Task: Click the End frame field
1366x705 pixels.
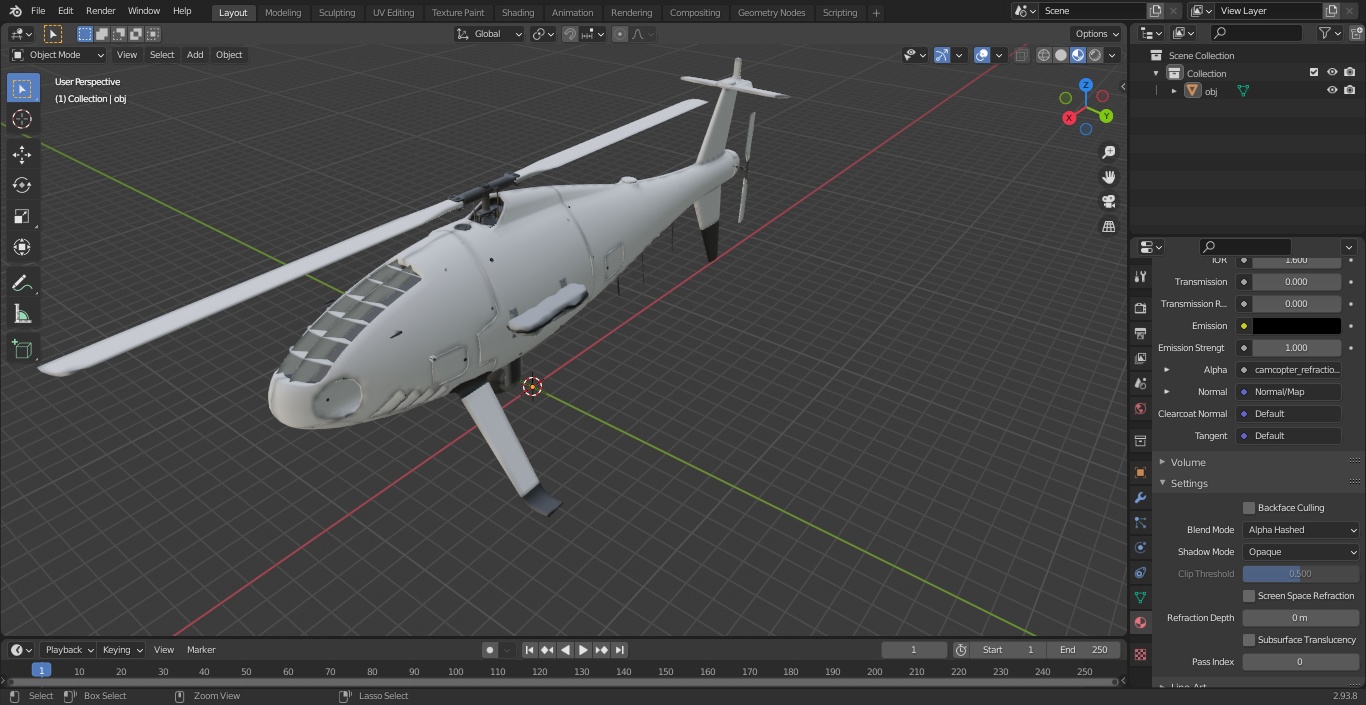Action: coord(1084,650)
